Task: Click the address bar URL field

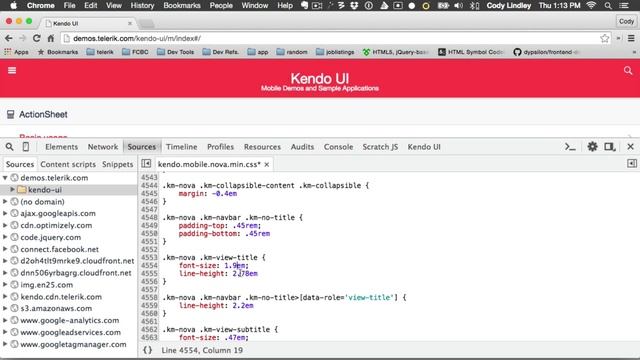Action: 335,38
